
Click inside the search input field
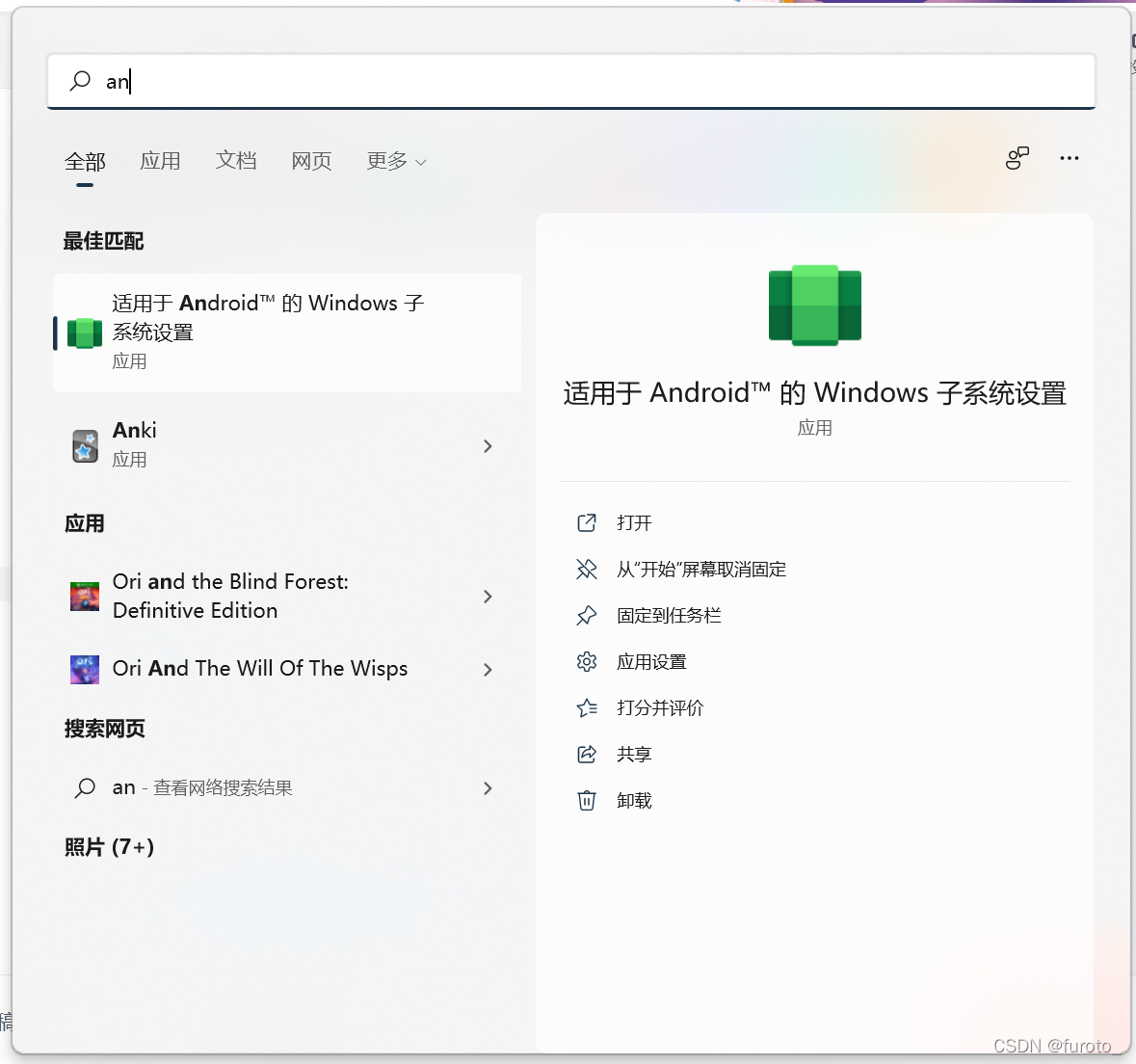pyautogui.click(x=571, y=81)
